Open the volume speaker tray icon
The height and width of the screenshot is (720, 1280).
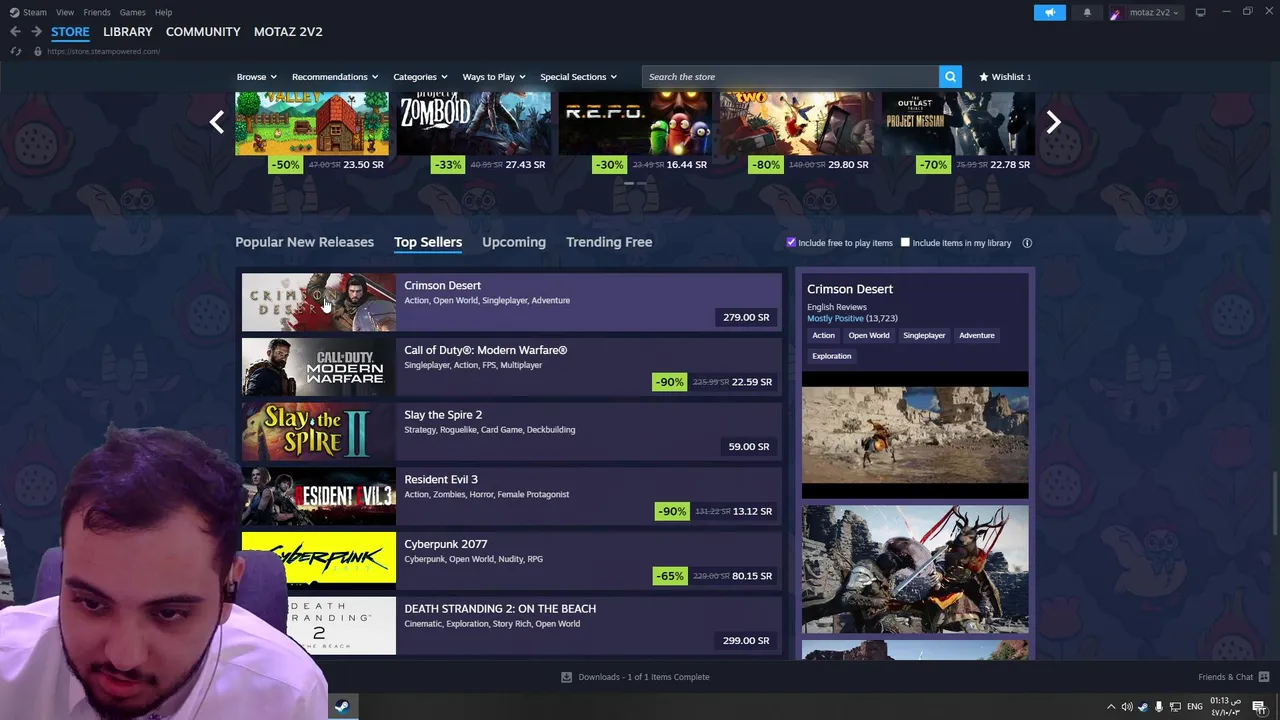[1127, 707]
